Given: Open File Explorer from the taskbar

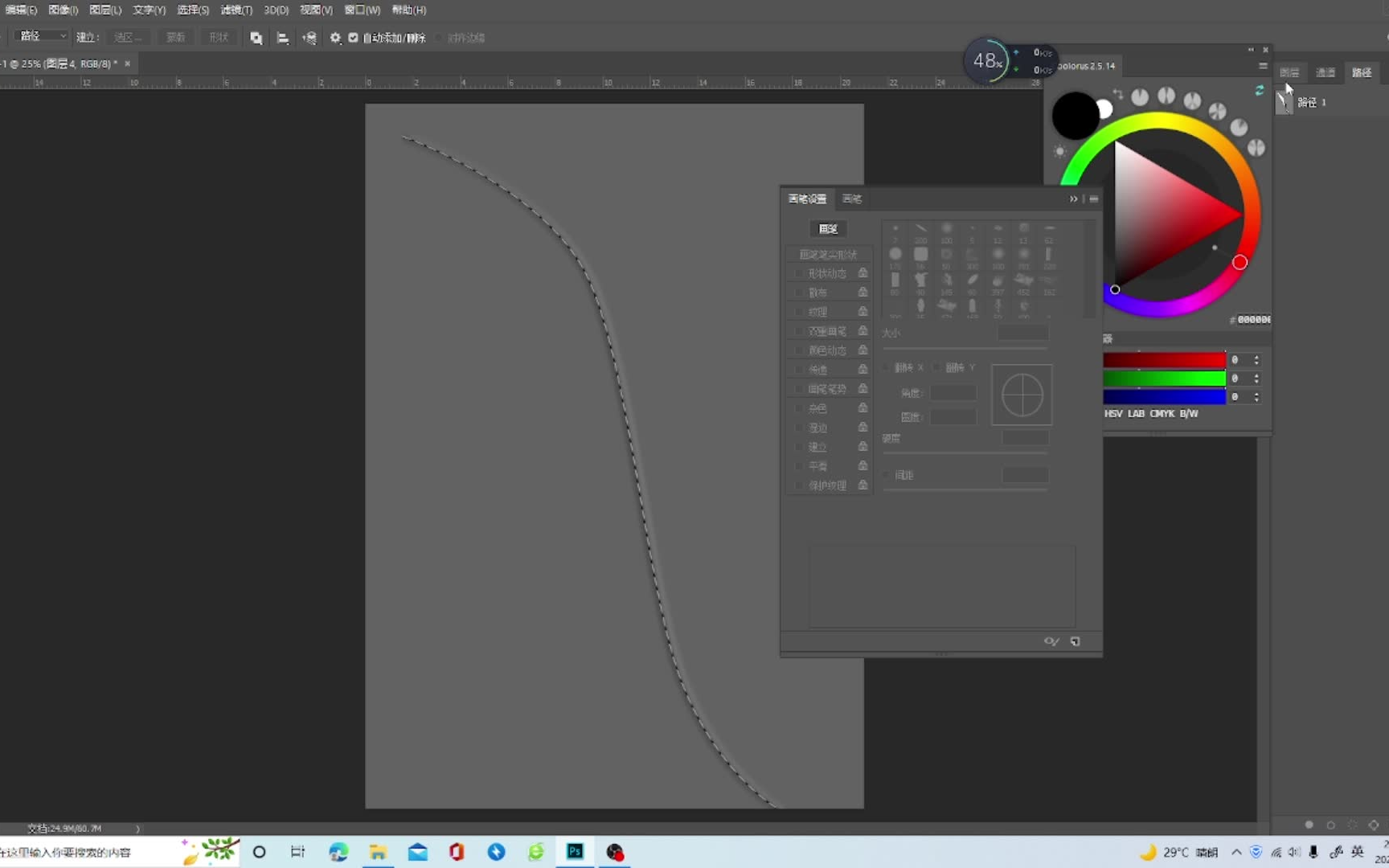Looking at the screenshot, I should (x=378, y=852).
